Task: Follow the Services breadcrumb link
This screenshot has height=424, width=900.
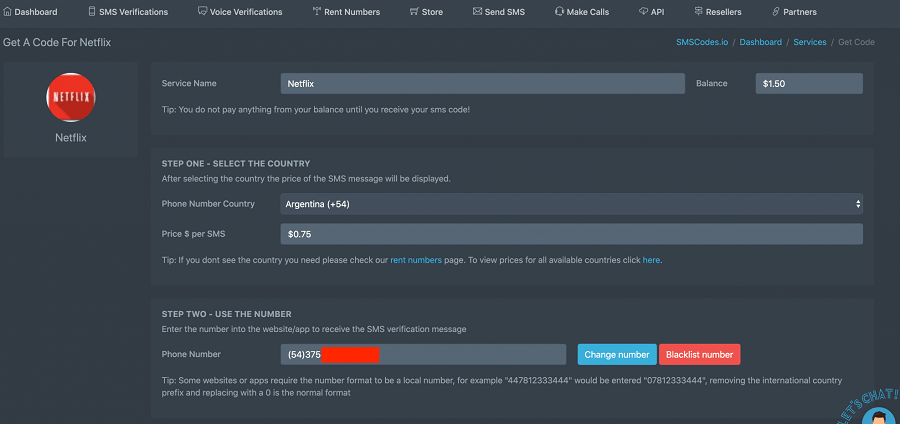Action: click(x=810, y=42)
